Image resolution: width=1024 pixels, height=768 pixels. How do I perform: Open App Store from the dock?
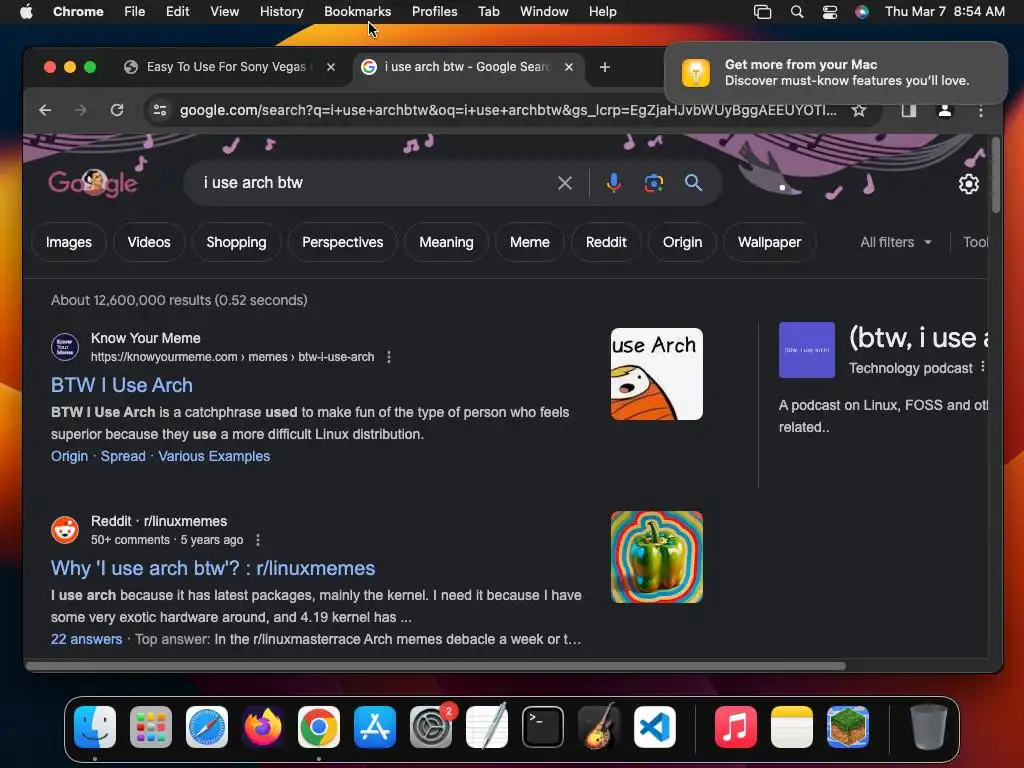pos(375,727)
